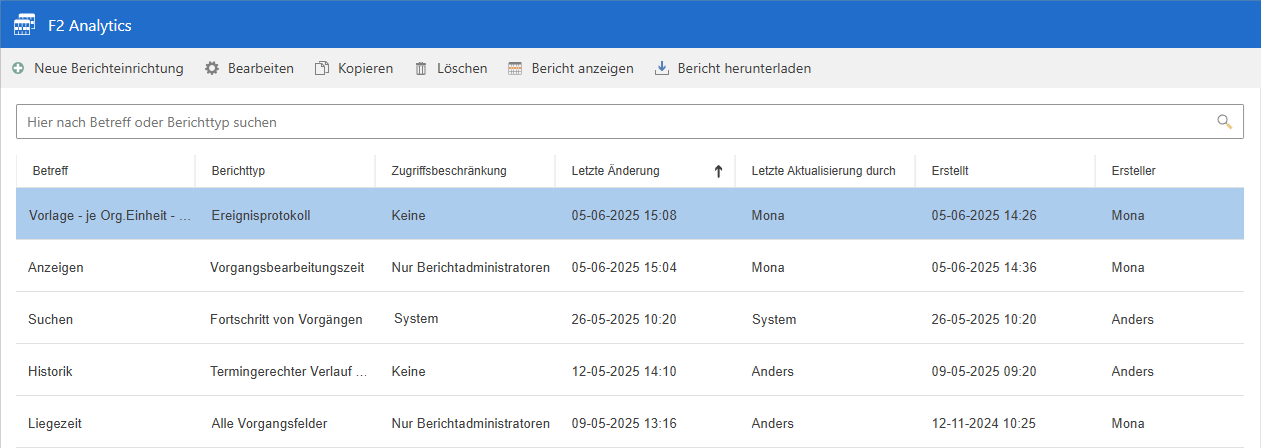Sort by Letzte Aktualisierung durch column header

pyautogui.click(x=823, y=171)
